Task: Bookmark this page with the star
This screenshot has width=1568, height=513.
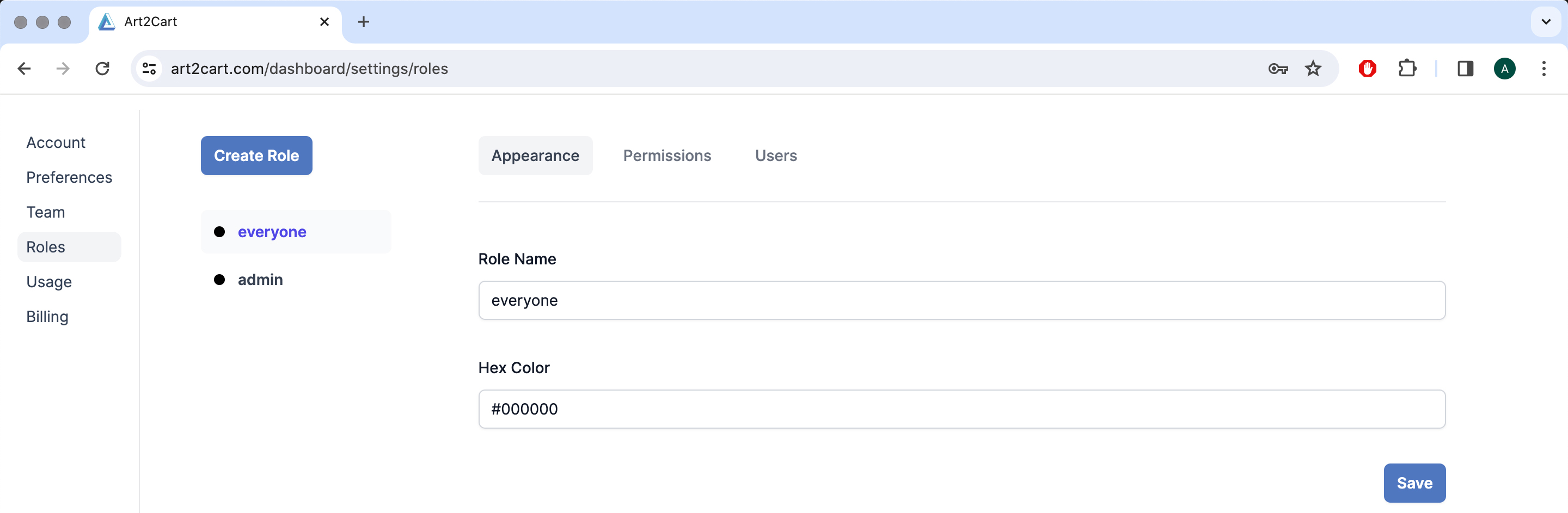Action: coord(1313,69)
